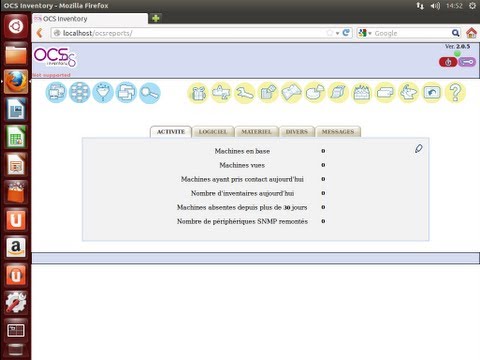Viewport: 480px width, 360px height.
Task: Click the browser reload button
Action: (346, 33)
